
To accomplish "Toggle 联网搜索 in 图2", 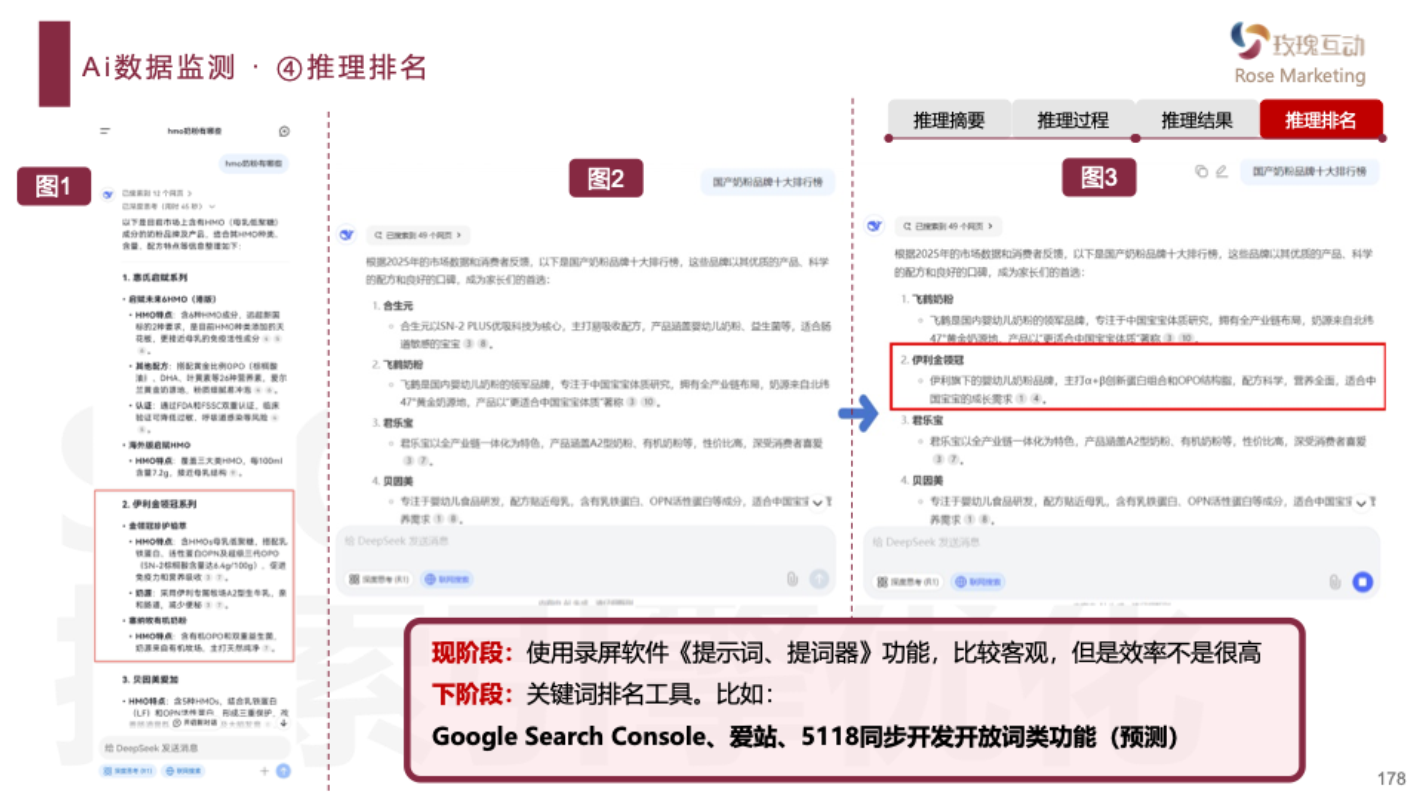I will coord(447,579).
